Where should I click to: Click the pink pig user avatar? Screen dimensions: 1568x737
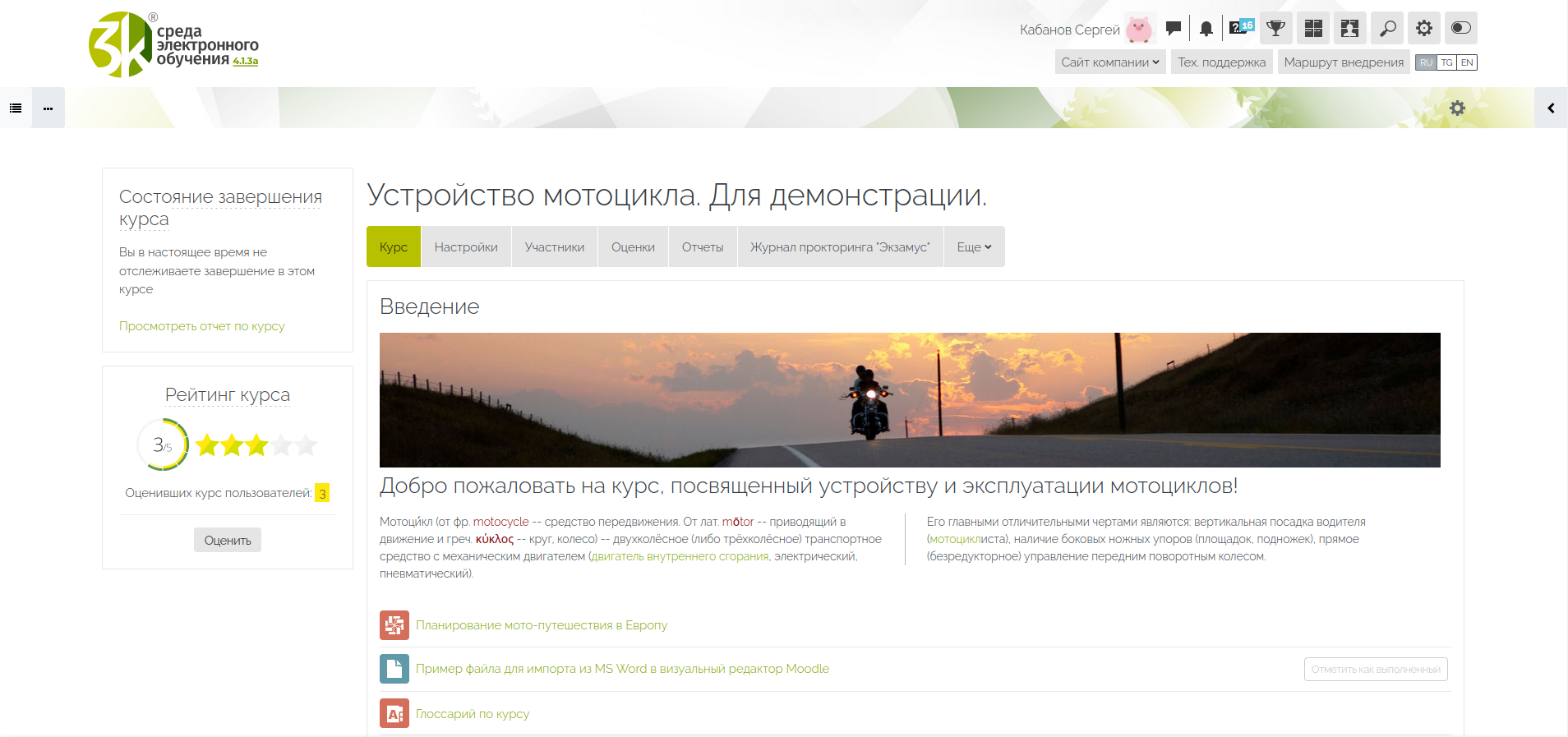[1139, 29]
